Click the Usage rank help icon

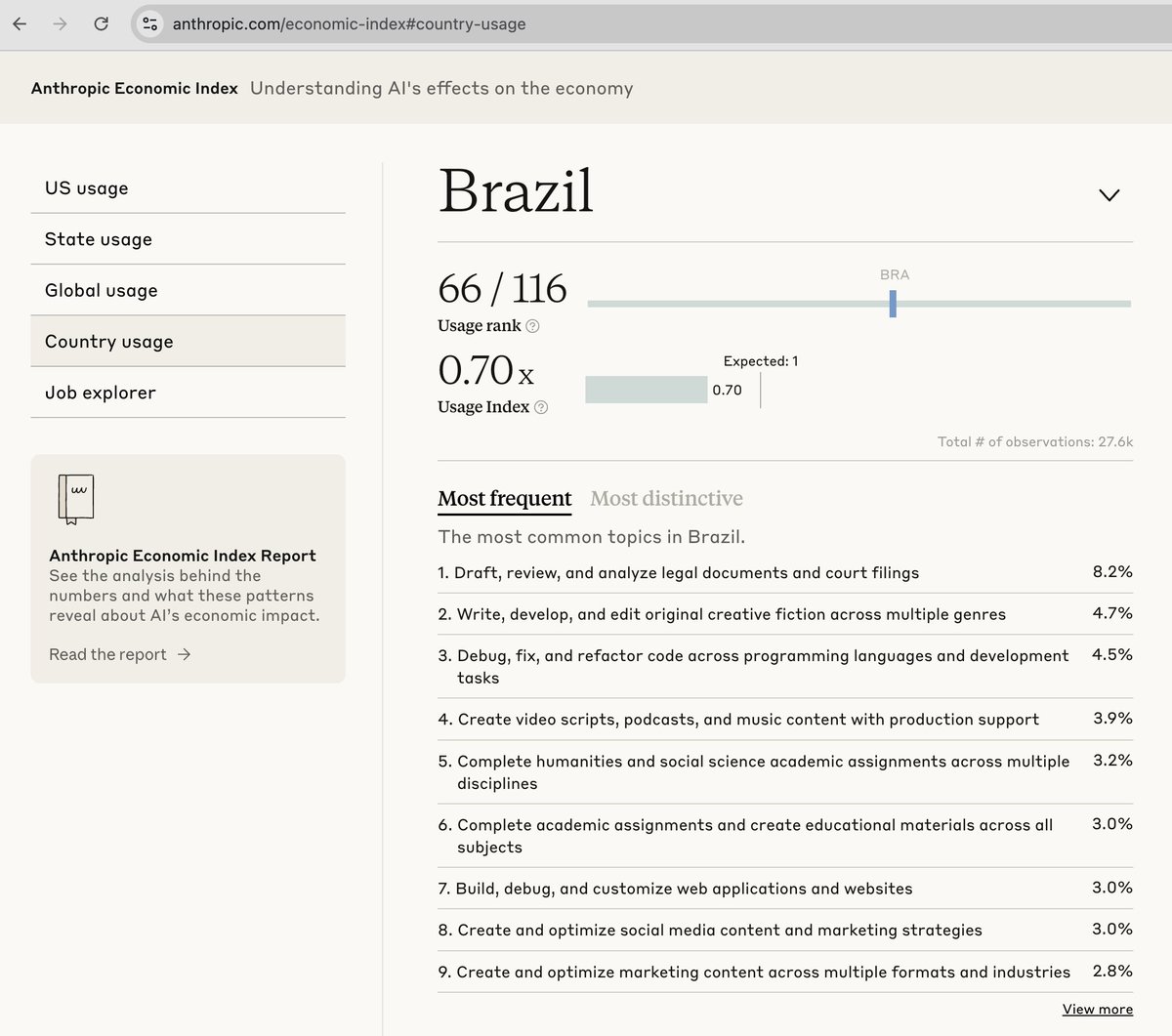pyautogui.click(x=532, y=326)
